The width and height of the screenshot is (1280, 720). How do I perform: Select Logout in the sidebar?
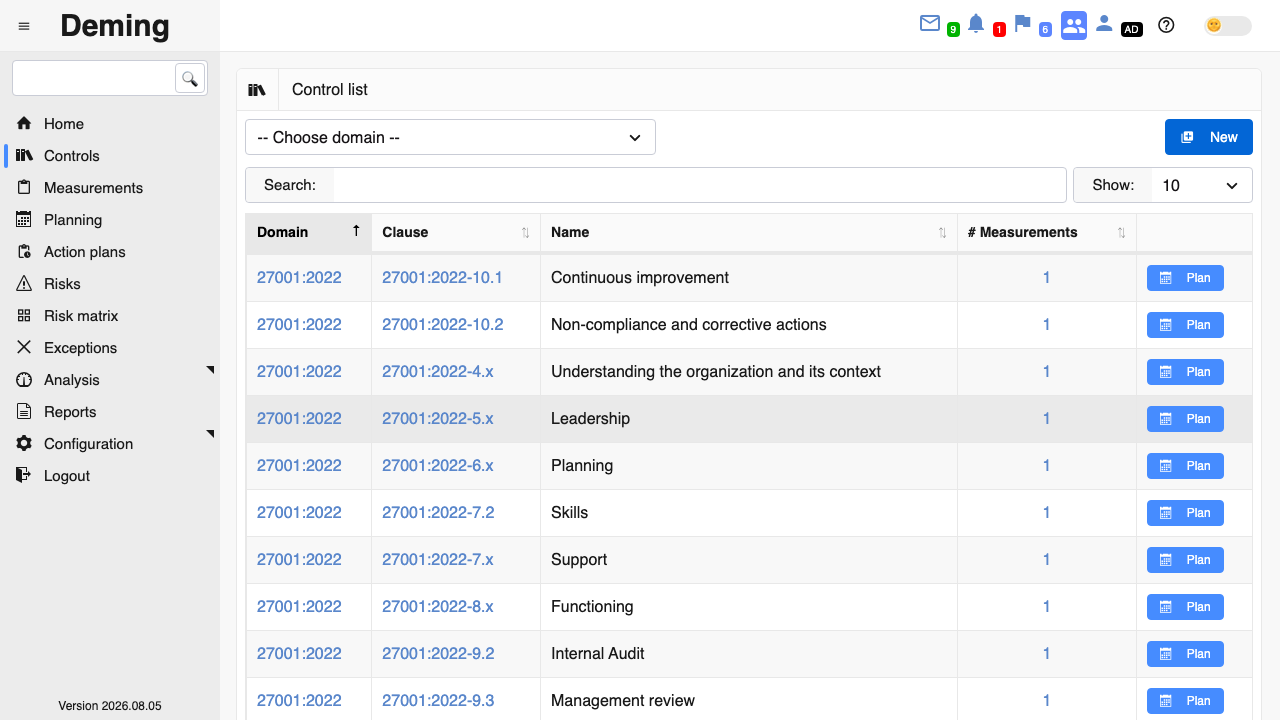[67, 476]
